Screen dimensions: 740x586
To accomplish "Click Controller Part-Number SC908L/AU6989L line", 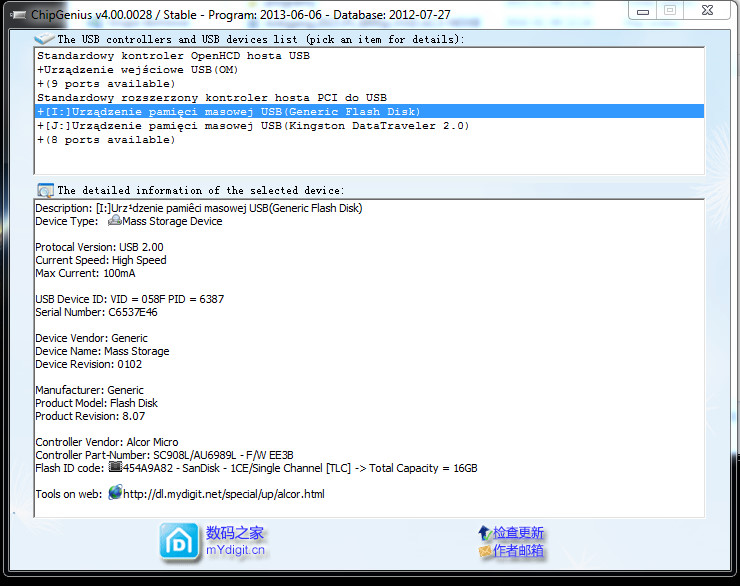I will coord(164,455).
